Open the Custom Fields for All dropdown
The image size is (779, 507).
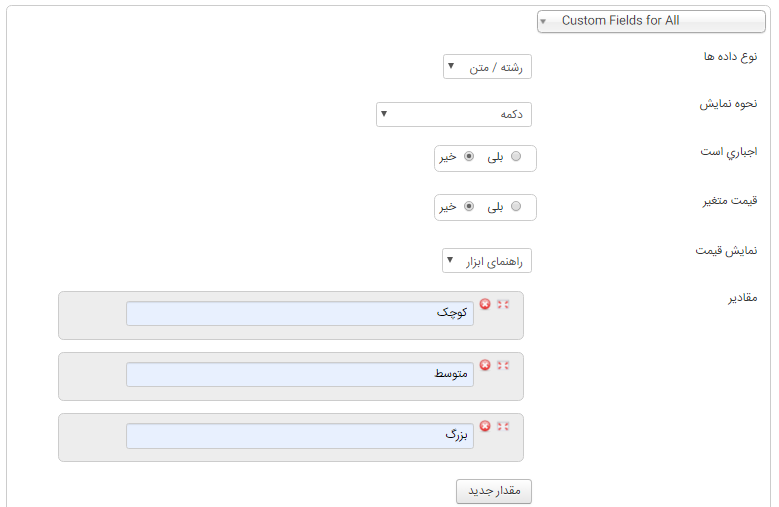point(651,20)
